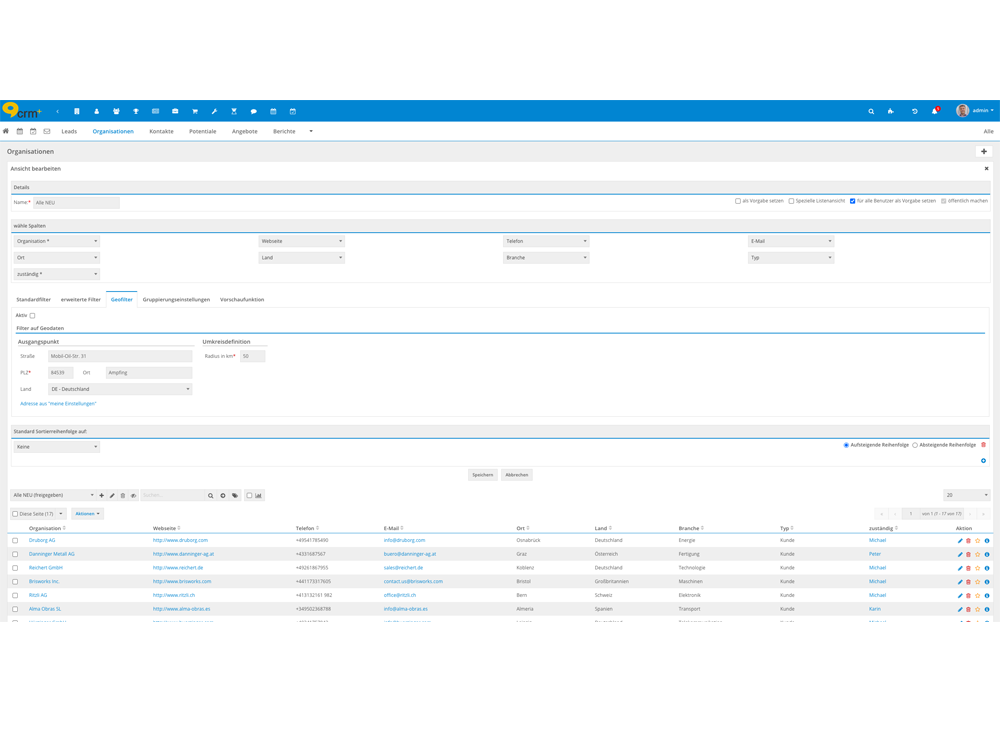
Task: Click the chart icon in list toolbar
Action: (x=258, y=495)
